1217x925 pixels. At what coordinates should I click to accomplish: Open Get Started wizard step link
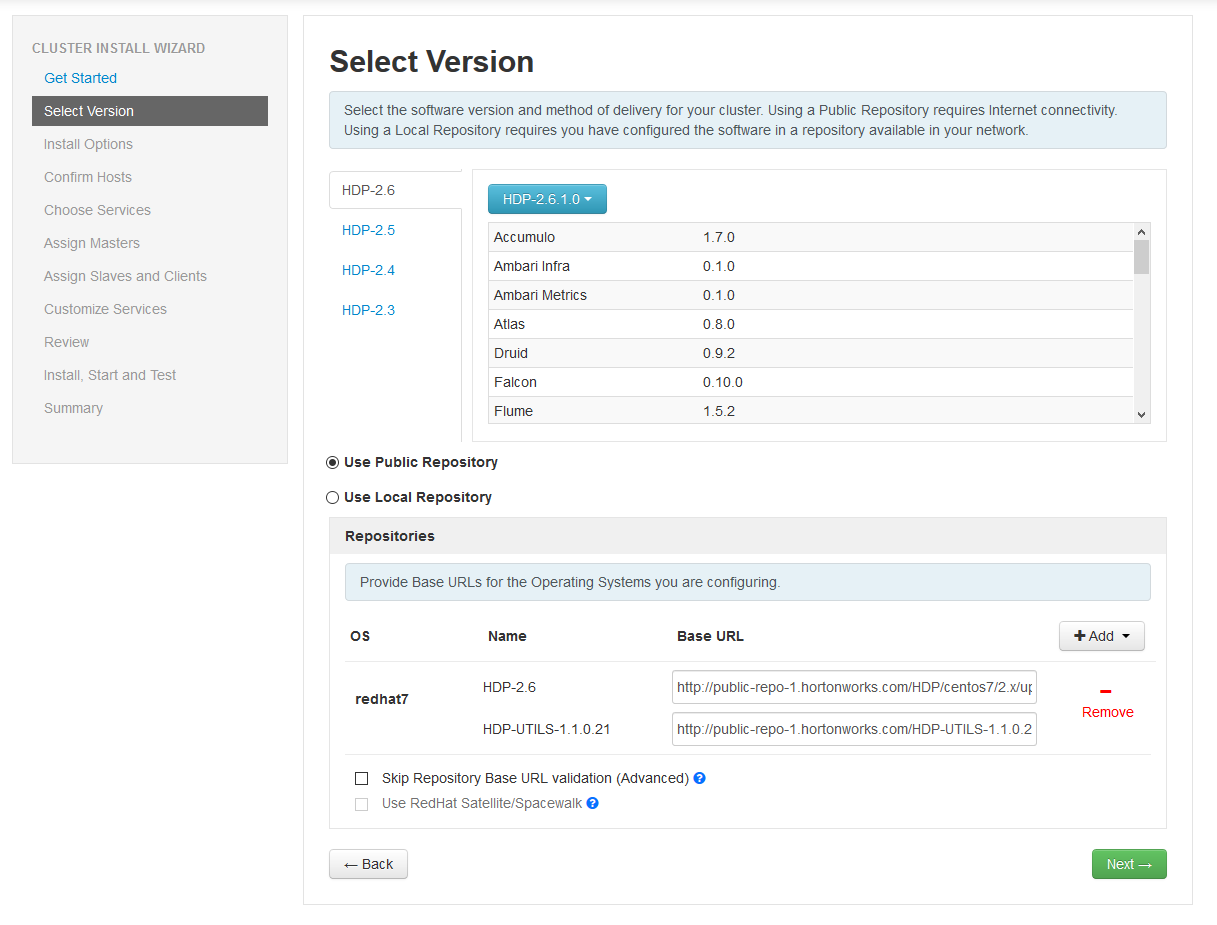tap(80, 78)
